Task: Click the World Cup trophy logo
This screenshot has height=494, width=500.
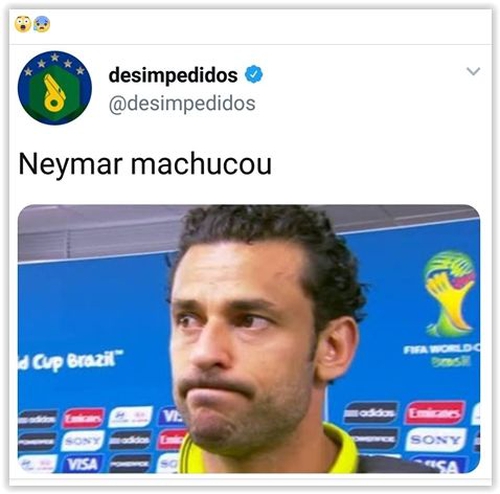Action: click(x=448, y=293)
